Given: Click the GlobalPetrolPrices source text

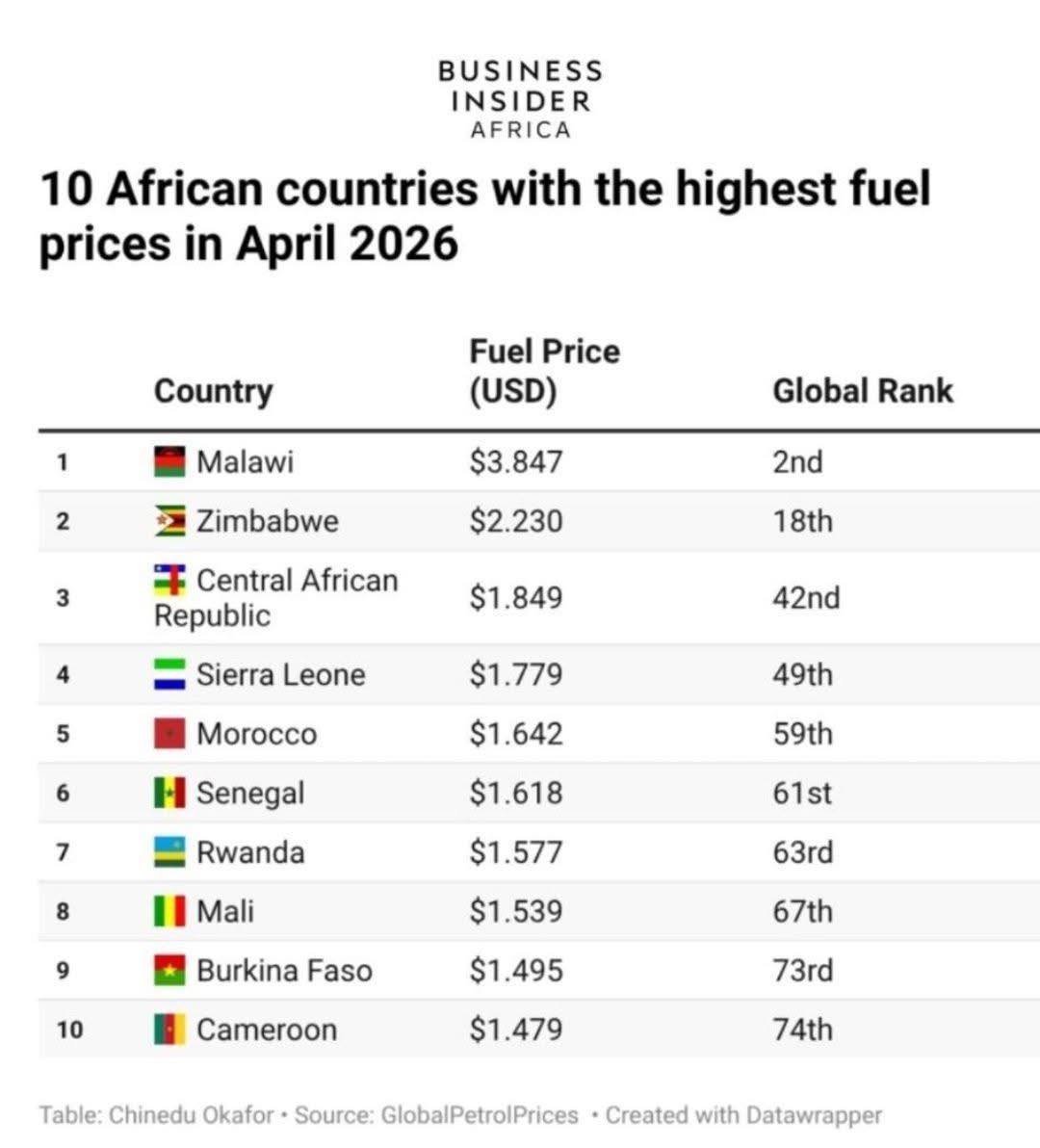Looking at the screenshot, I should [480, 1115].
